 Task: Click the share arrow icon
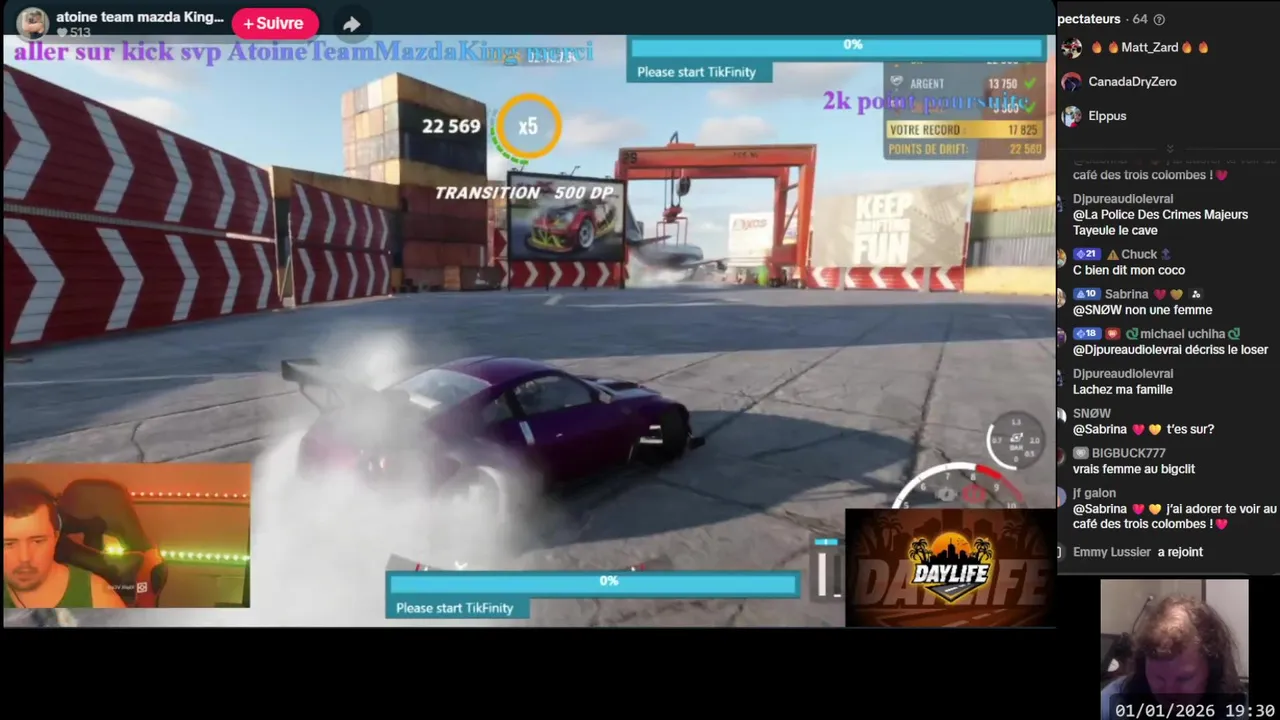tap(351, 24)
